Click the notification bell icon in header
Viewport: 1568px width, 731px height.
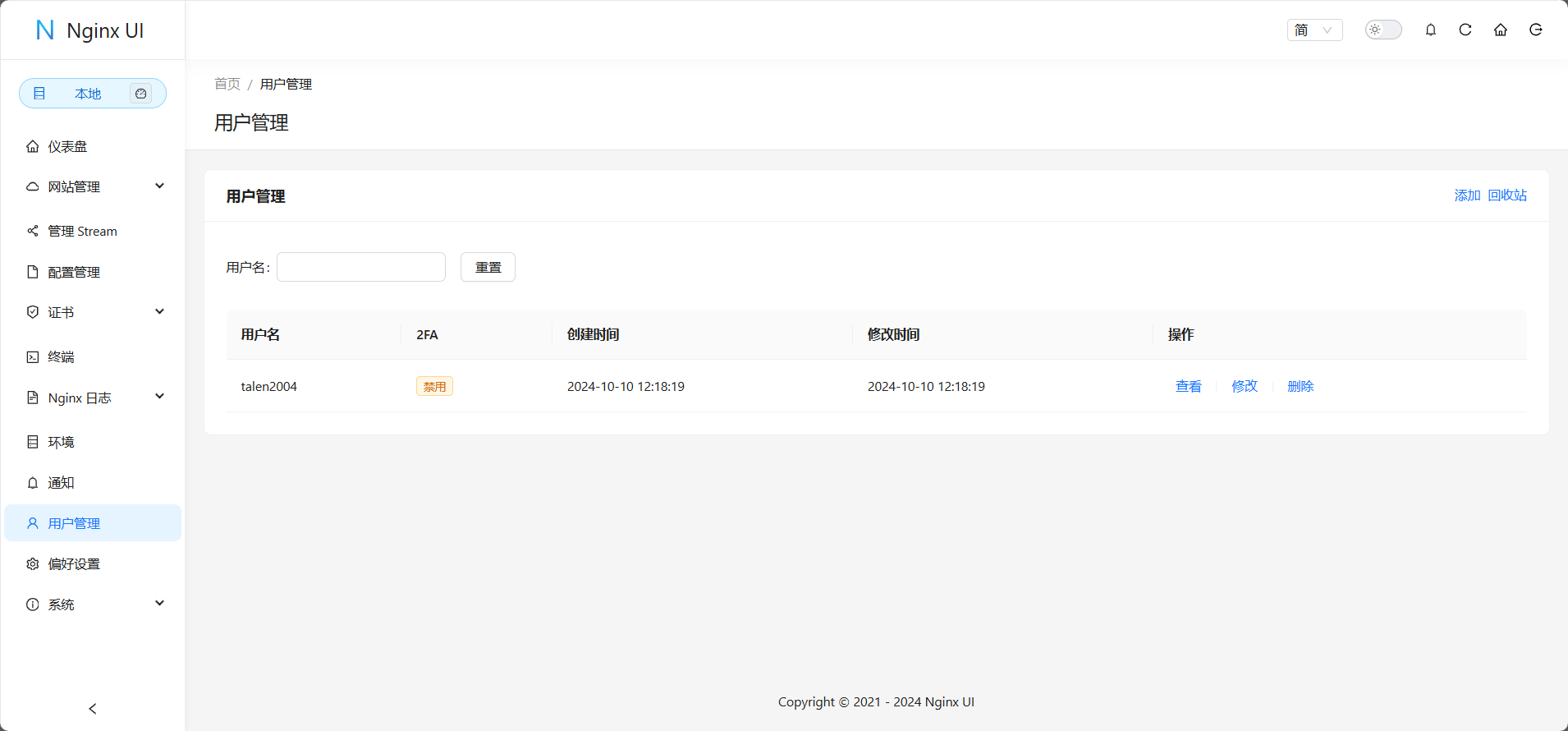tap(1431, 30)
